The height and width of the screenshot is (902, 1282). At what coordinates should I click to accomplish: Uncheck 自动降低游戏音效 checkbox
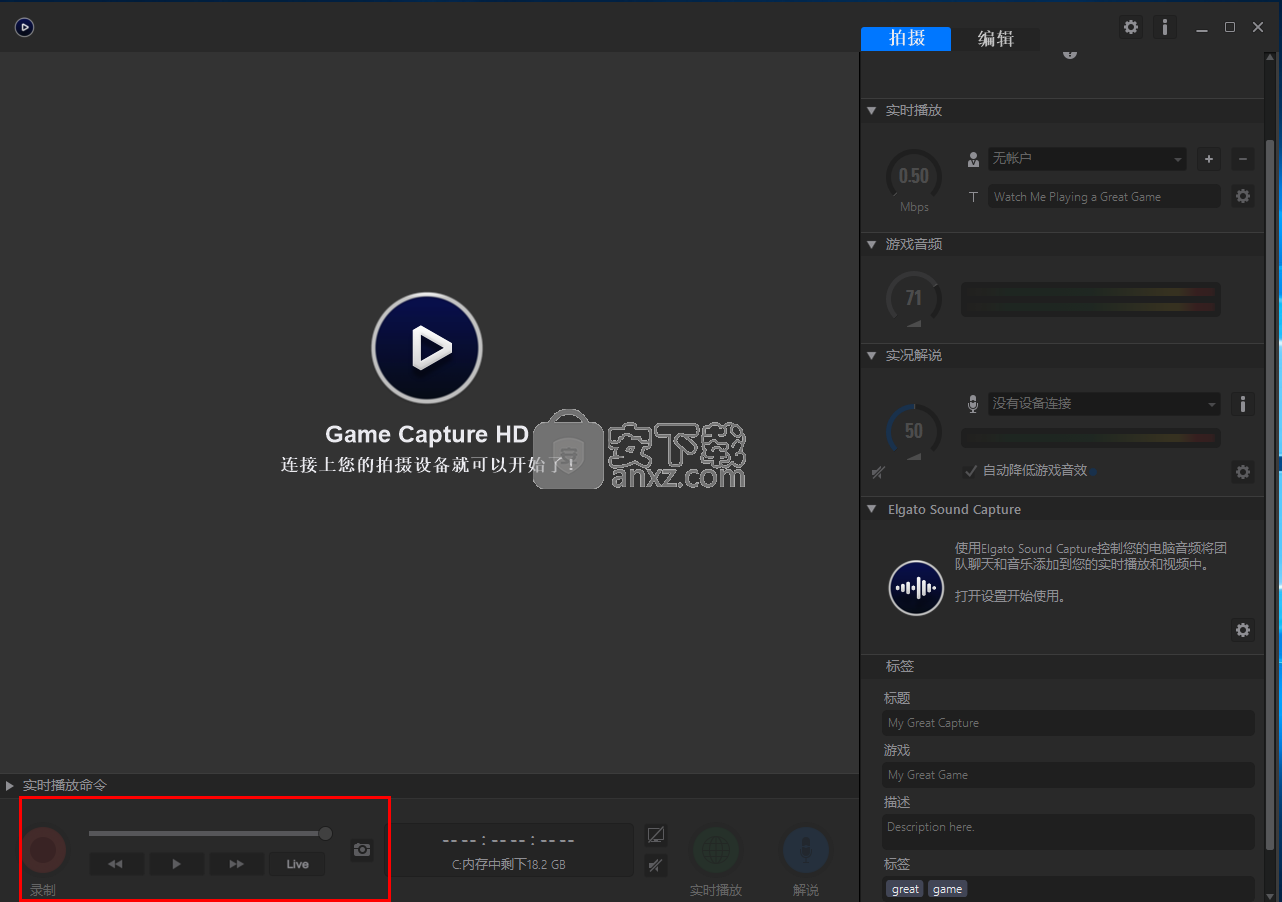[x=970, y=471]
